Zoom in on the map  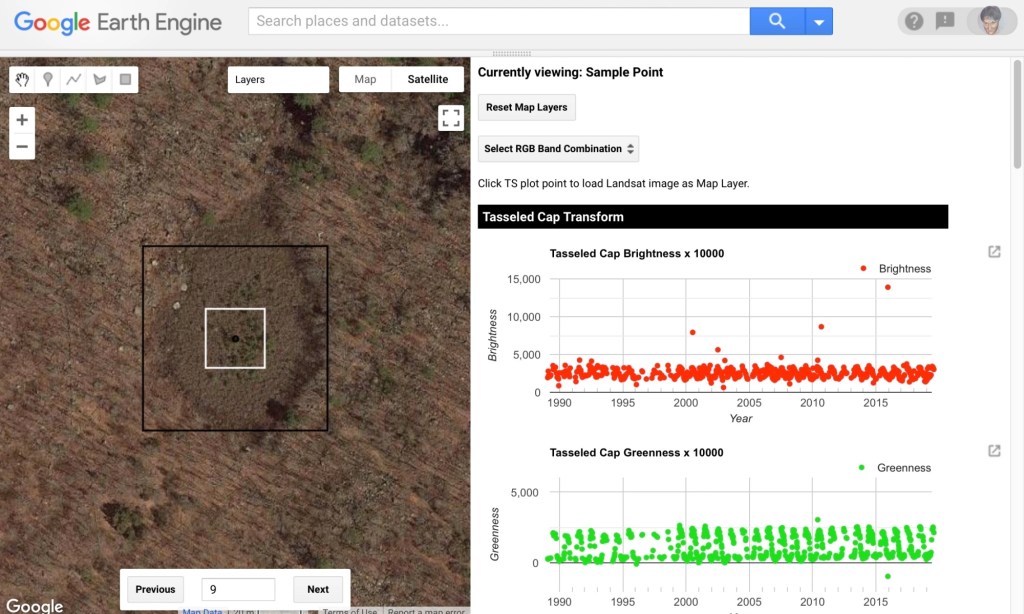(22, 120)
